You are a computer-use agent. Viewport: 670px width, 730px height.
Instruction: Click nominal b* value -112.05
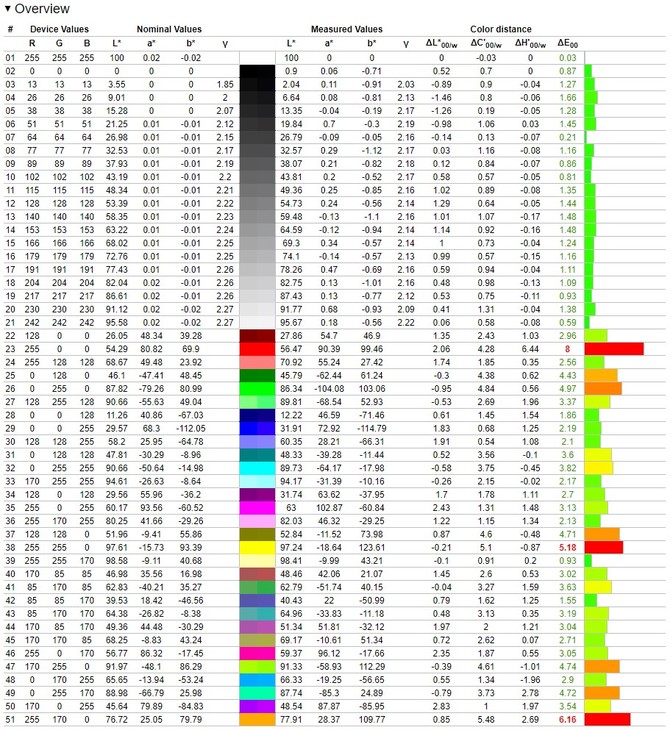[x=191, y=428]
